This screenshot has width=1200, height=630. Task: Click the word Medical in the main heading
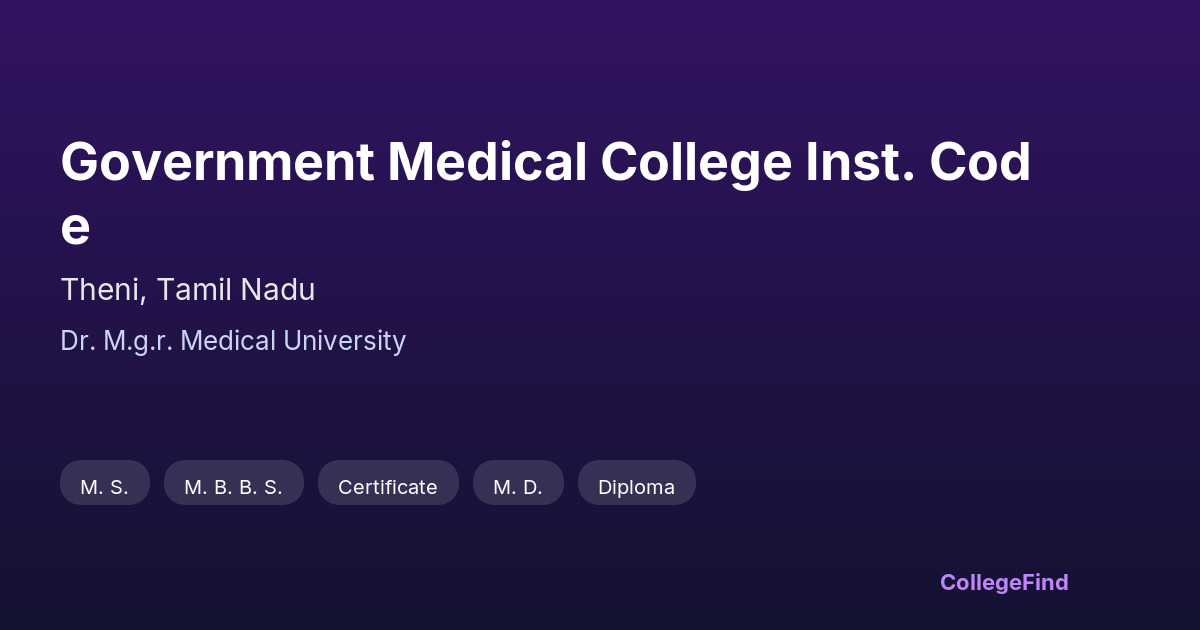click(487, 163)
